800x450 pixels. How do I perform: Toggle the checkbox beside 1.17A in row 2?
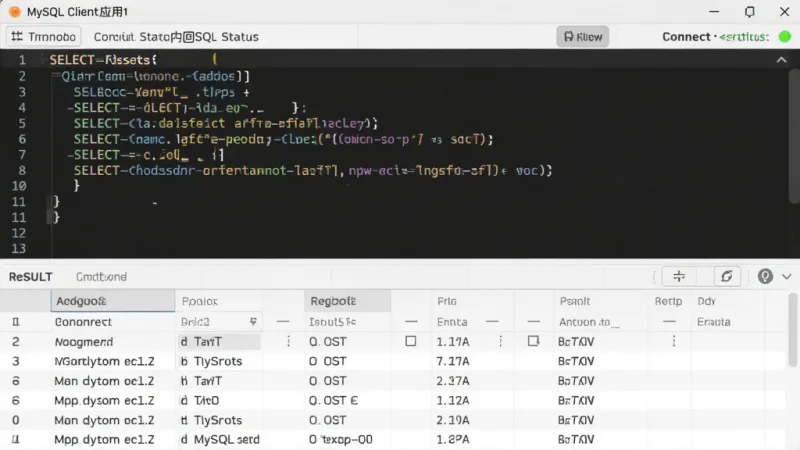tap(411, 341)
